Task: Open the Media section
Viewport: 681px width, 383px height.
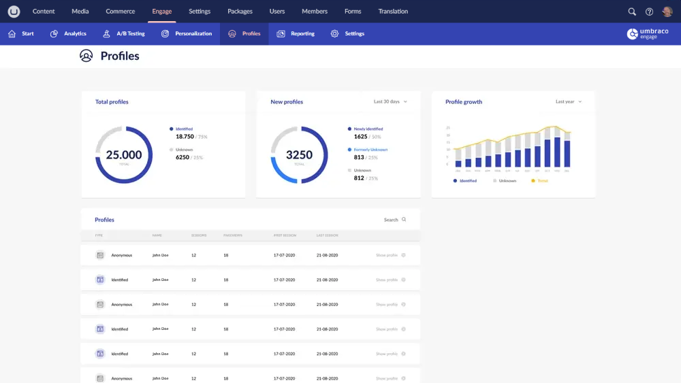Action: (x=80, y=11)
